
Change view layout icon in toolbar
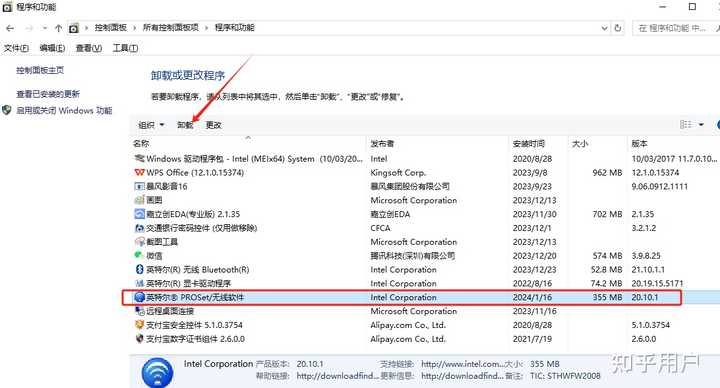pos(686,124)
